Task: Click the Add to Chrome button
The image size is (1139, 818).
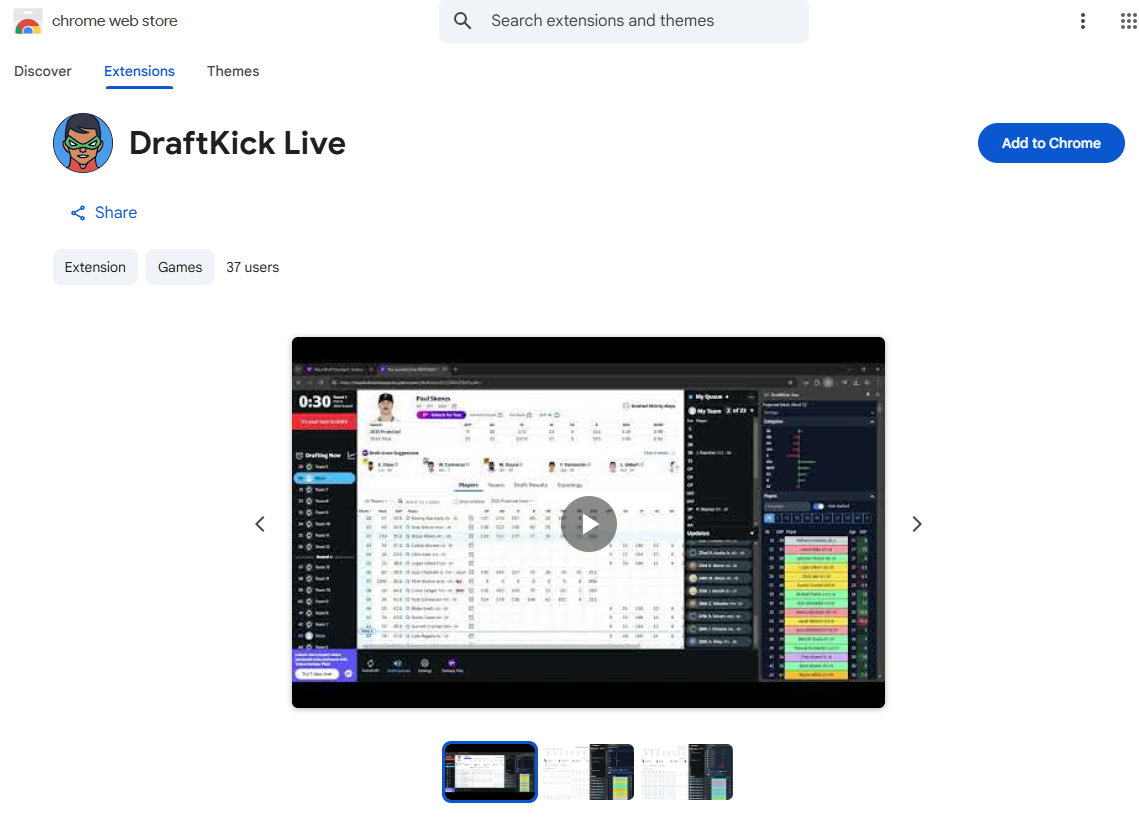Action: pos(1051,143)
